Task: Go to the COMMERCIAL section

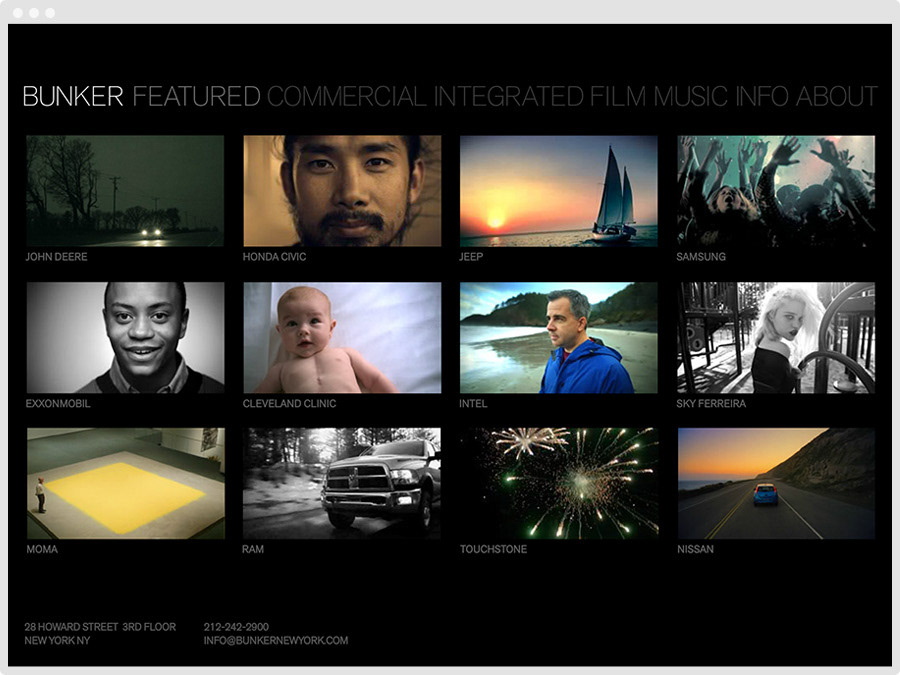Action: 347,96
